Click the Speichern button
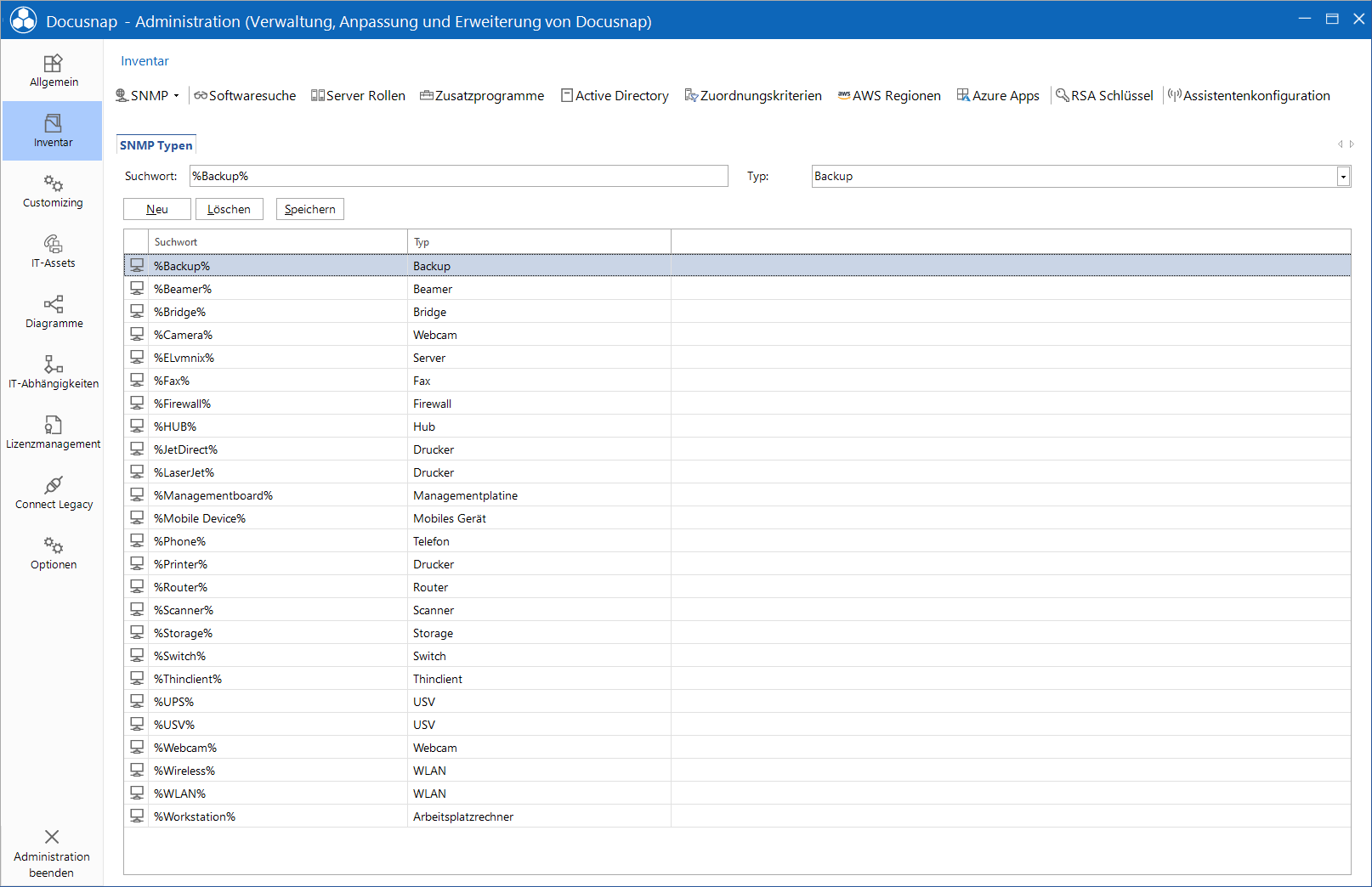This screenshot has height=887, width=1372. (310, 209)
